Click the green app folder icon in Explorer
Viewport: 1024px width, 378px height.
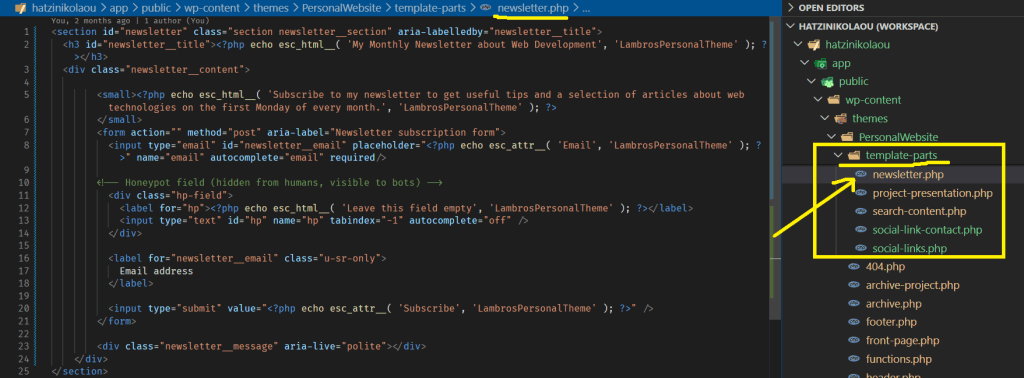821,63
